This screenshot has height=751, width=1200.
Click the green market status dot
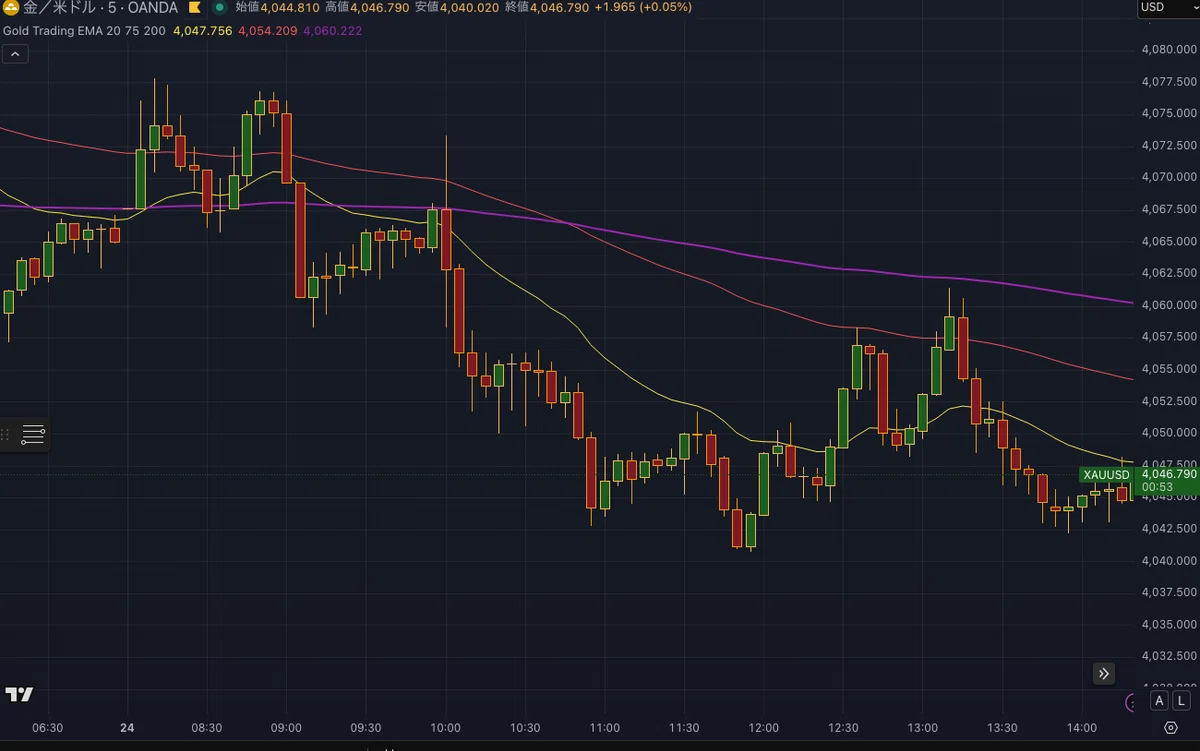point(219,7)
